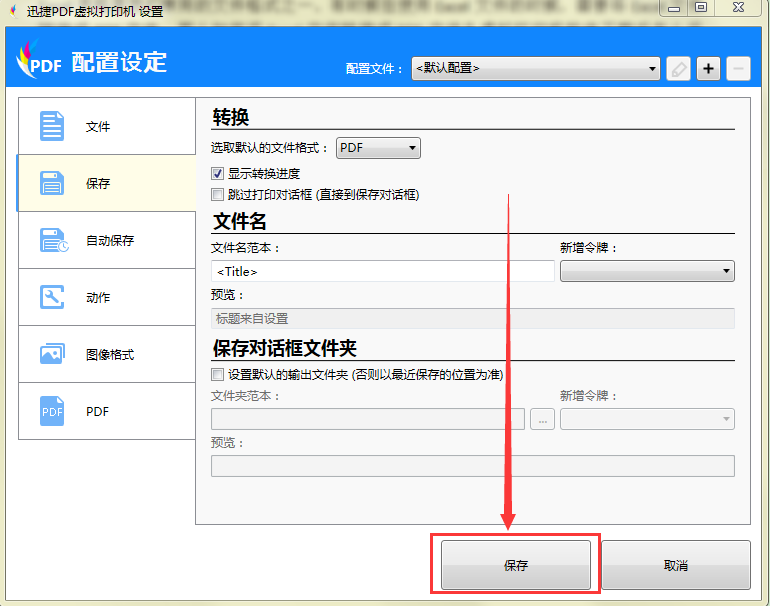
Task: Open the 自动保存 tab
Action: (107, 240)
